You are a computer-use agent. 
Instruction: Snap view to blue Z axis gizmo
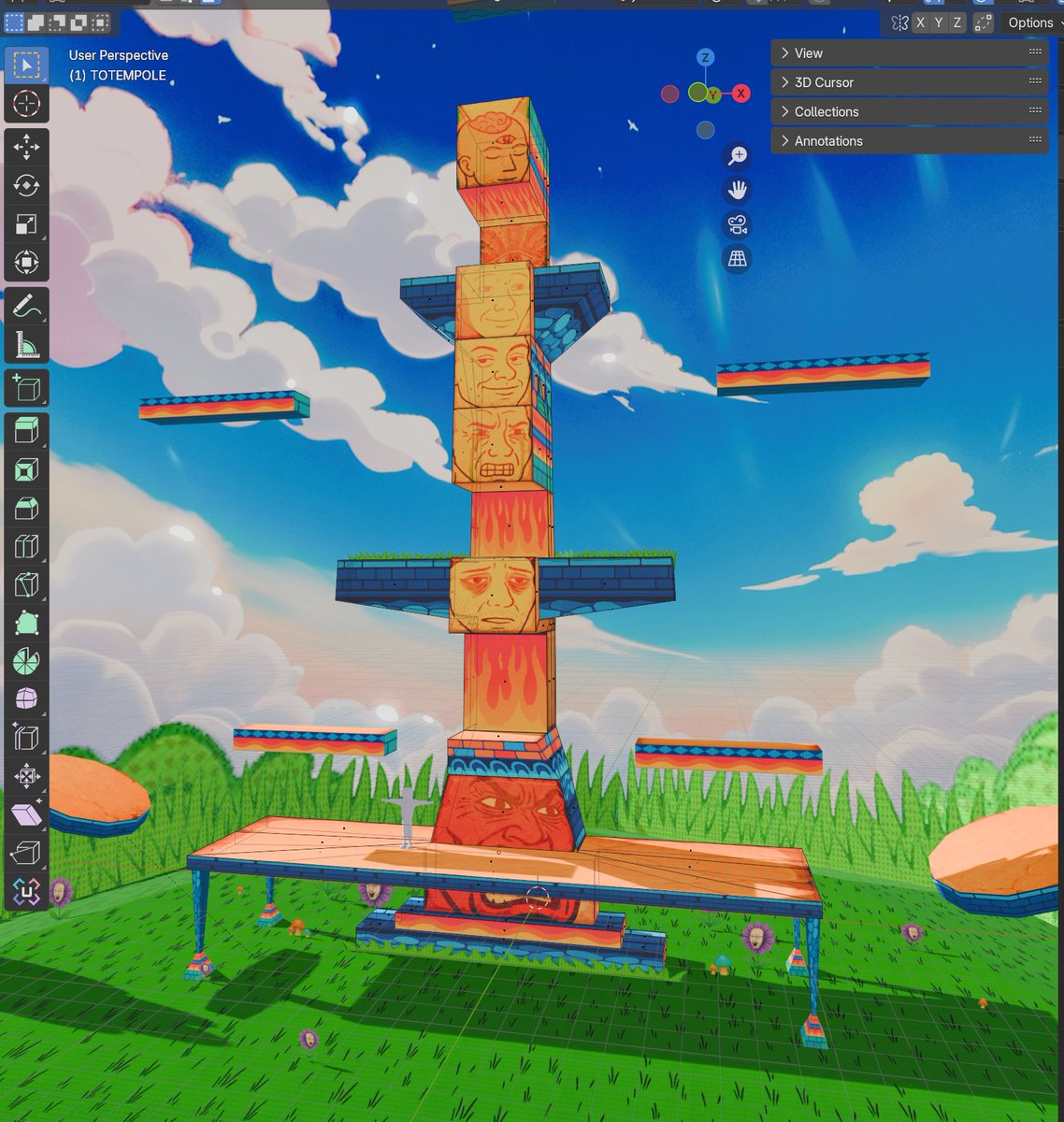(705, 58)
